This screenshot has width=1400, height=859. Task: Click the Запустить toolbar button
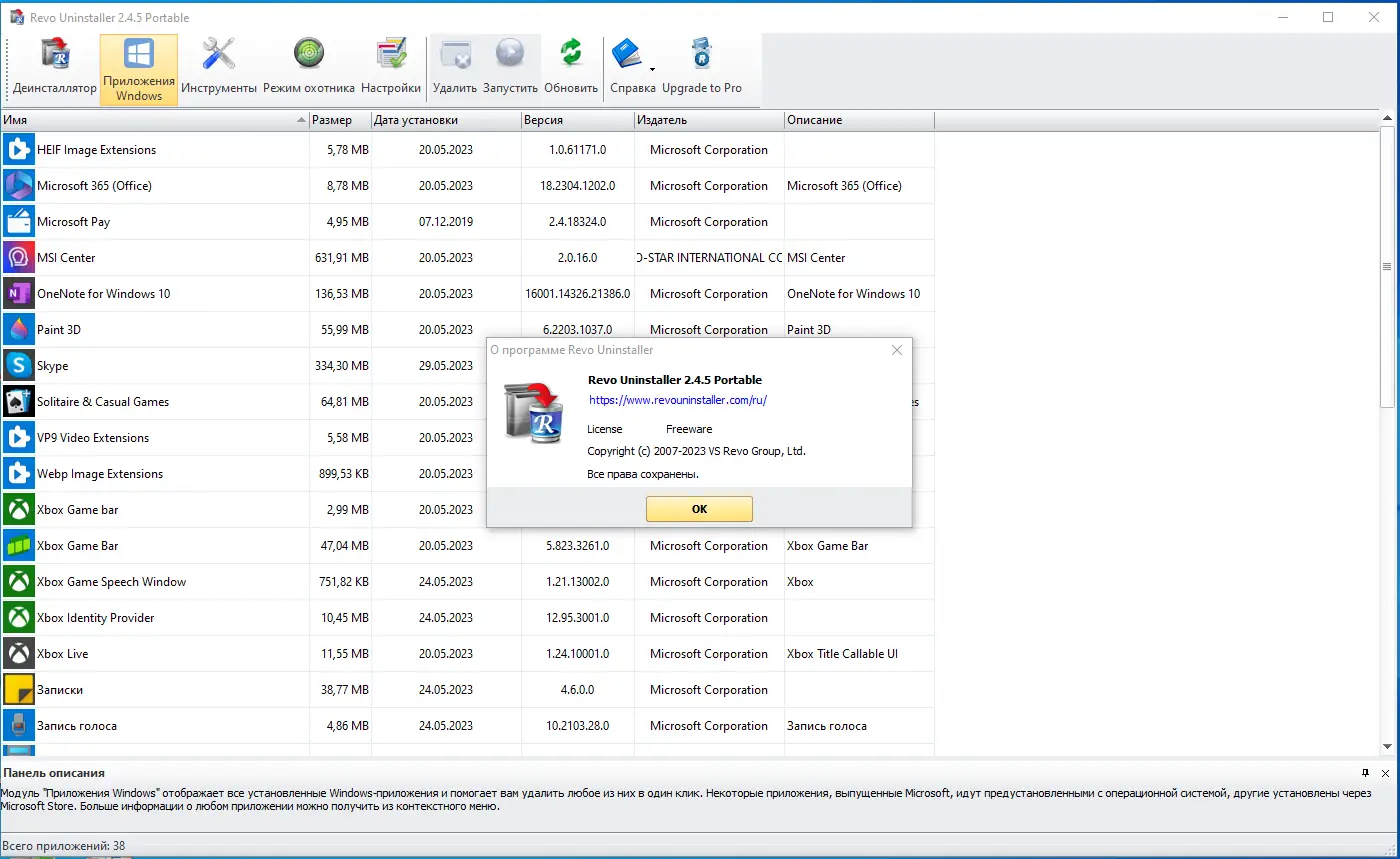coord(510,69)
